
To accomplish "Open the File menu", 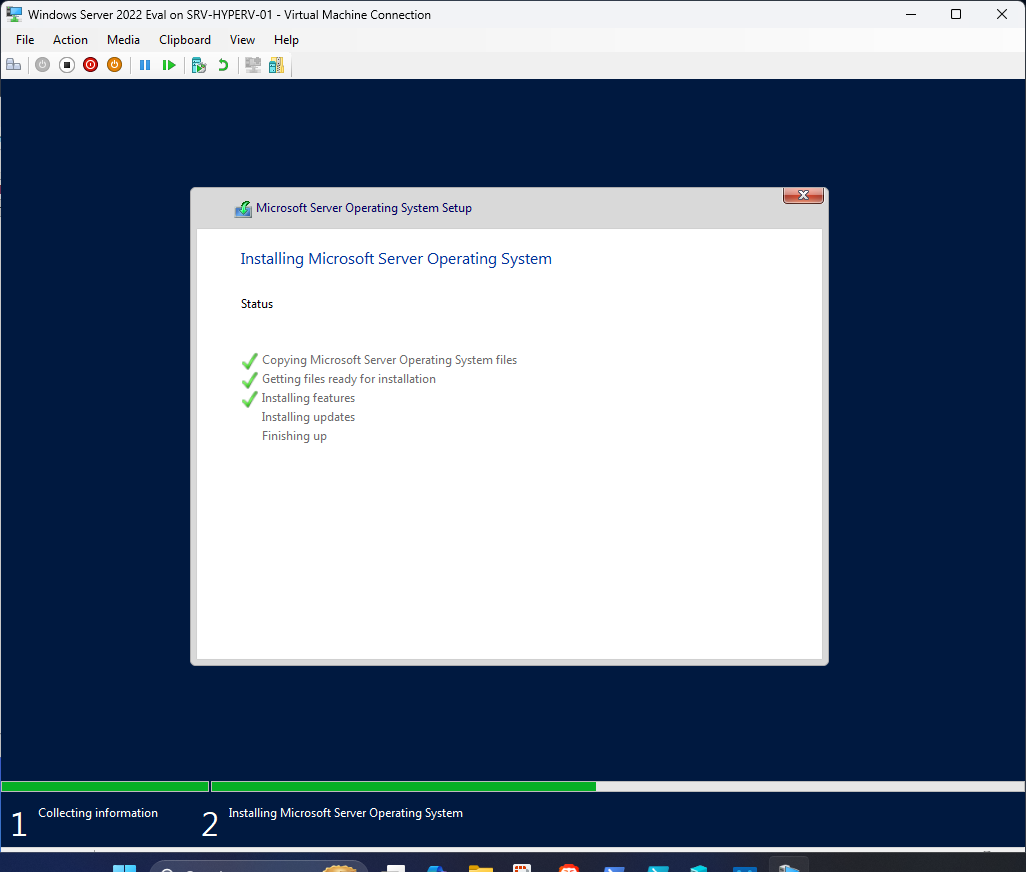I will click(24, 40).
